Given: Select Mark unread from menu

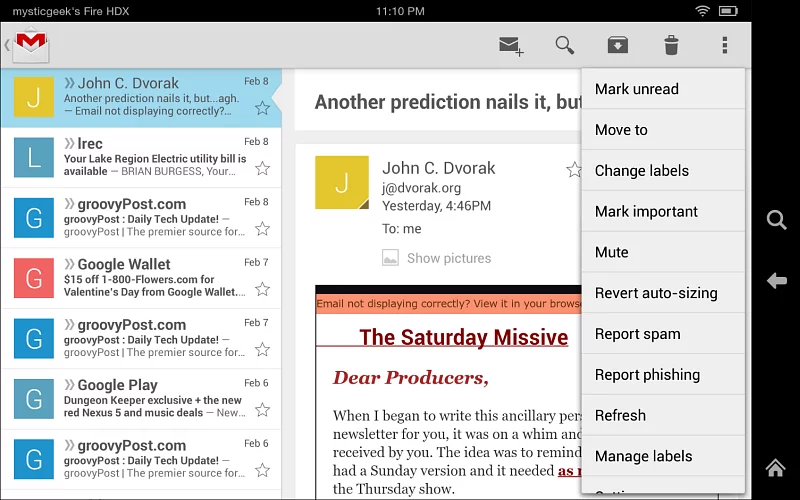Looking at the screenshot, I should point(663,89).
